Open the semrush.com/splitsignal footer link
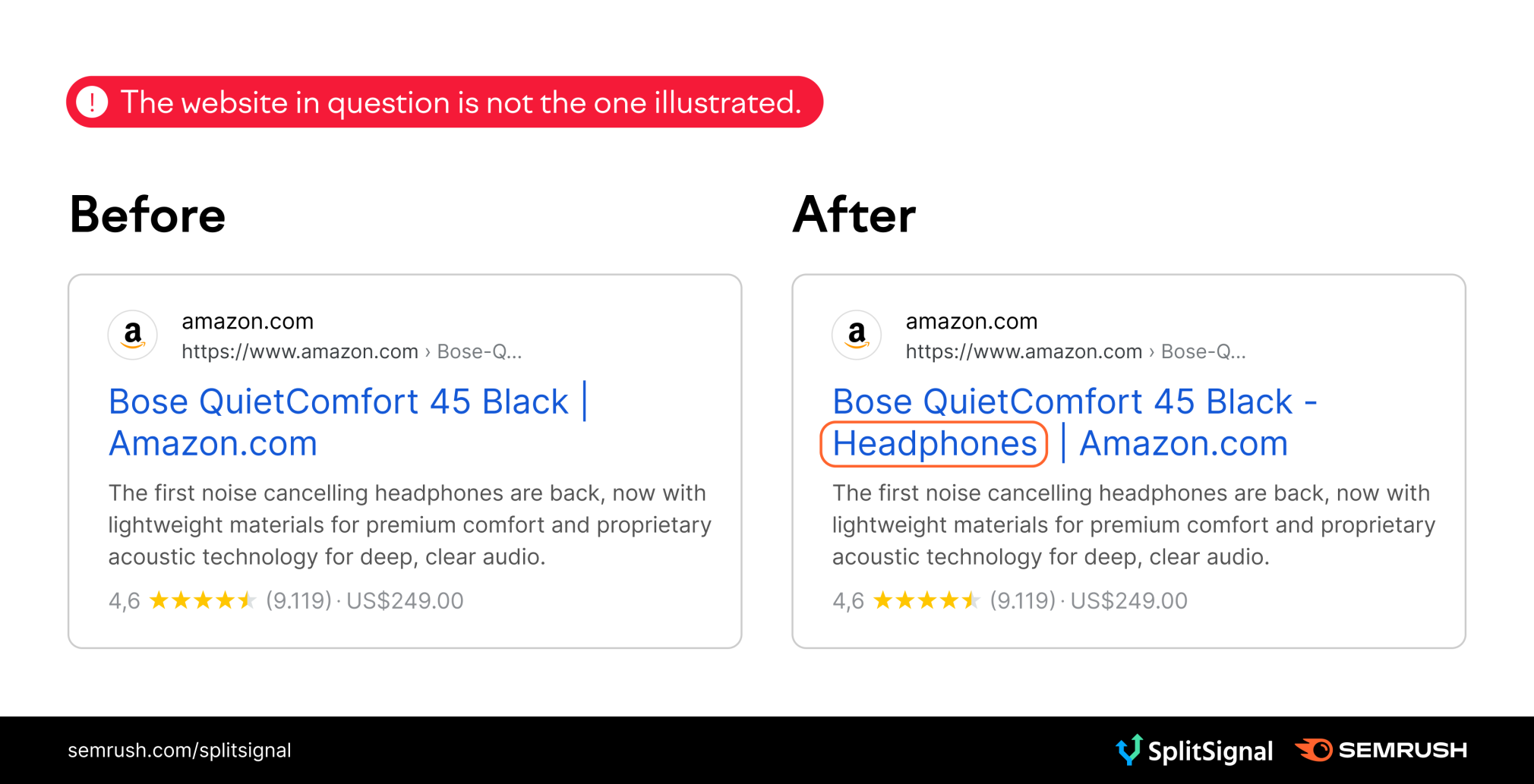The width and height of the screenshot is (1534, 784). click(179, 751)
